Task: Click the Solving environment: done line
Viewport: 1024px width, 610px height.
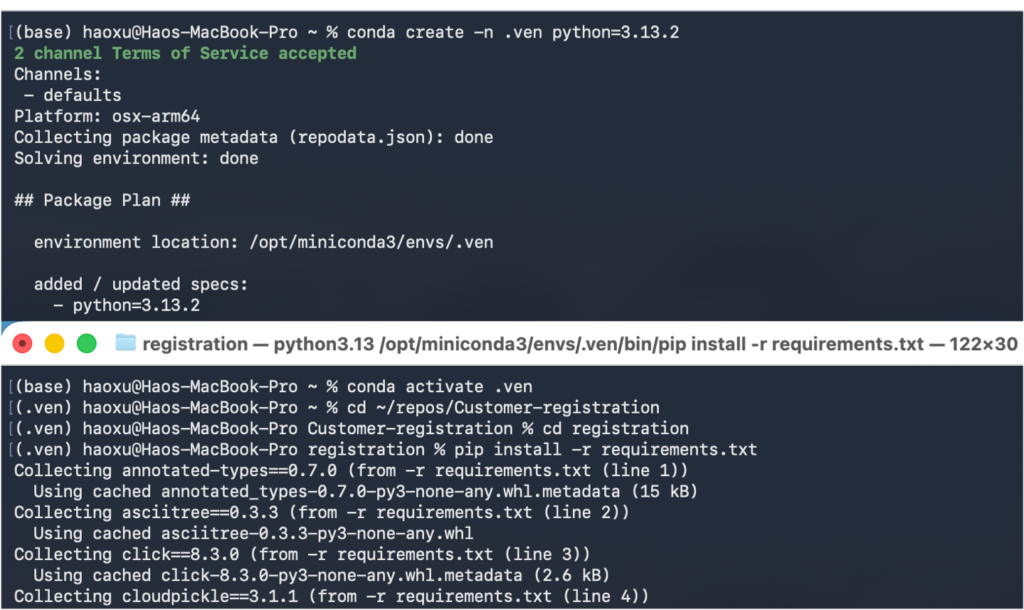Action: 136,158
